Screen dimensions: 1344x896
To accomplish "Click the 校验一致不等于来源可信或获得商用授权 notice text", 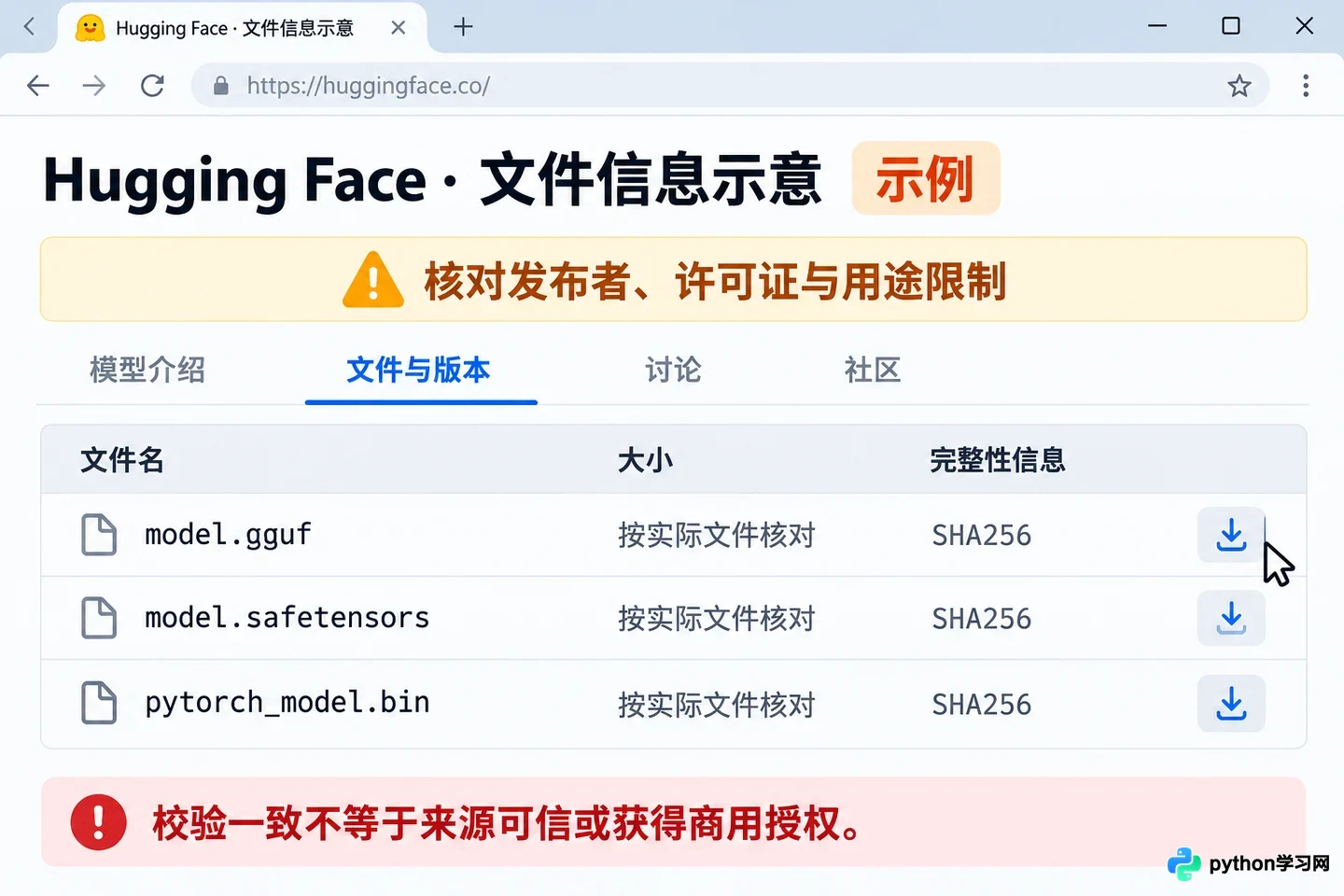I will (x=507, y=823).
